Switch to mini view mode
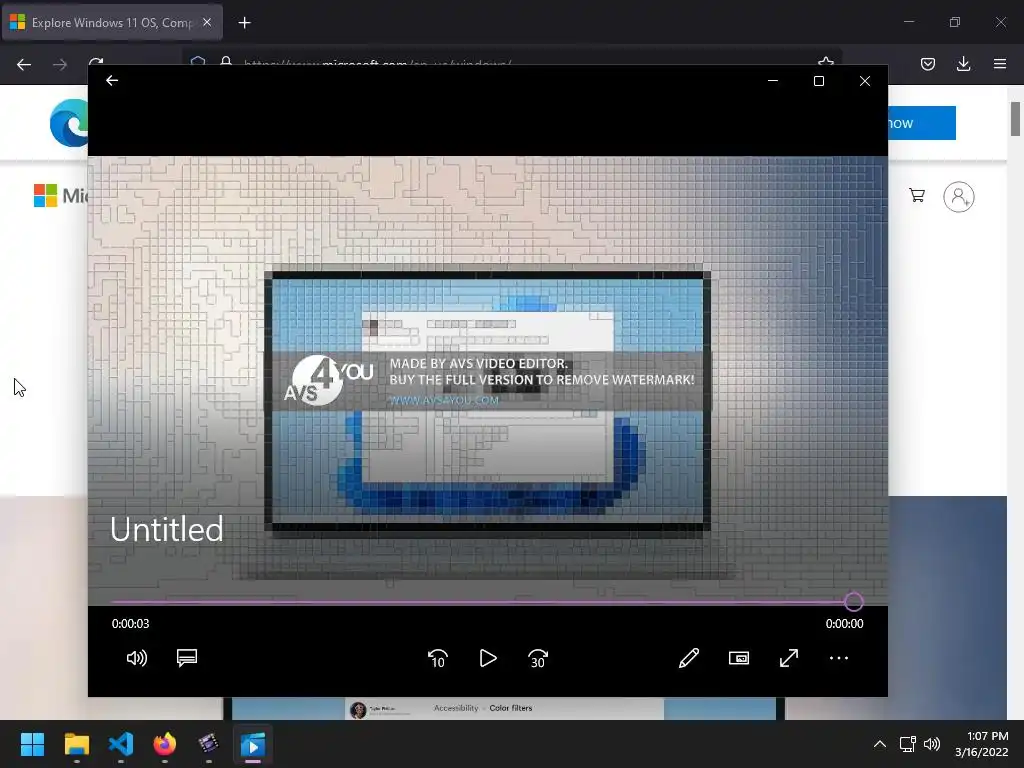The width and height of the screenshot is (1024, 768). pos(739,658)
